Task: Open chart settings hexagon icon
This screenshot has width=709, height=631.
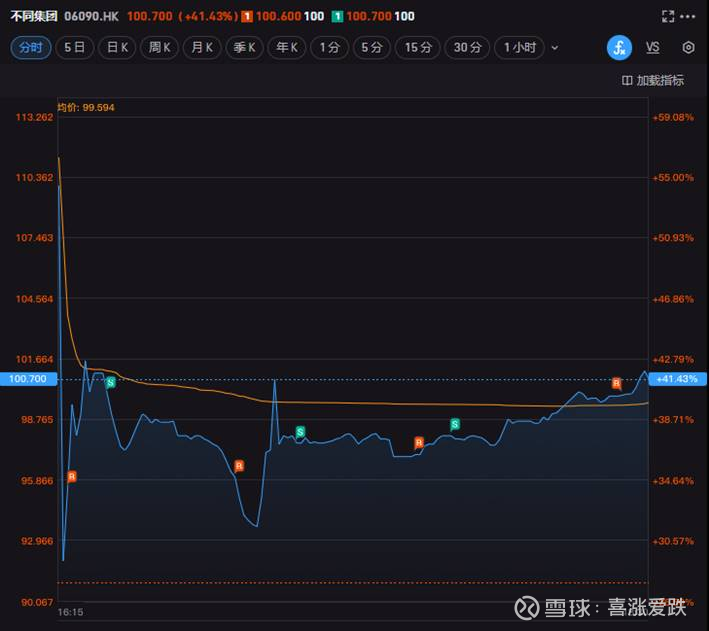Action: pyautogui.click(x=688, y=47)
